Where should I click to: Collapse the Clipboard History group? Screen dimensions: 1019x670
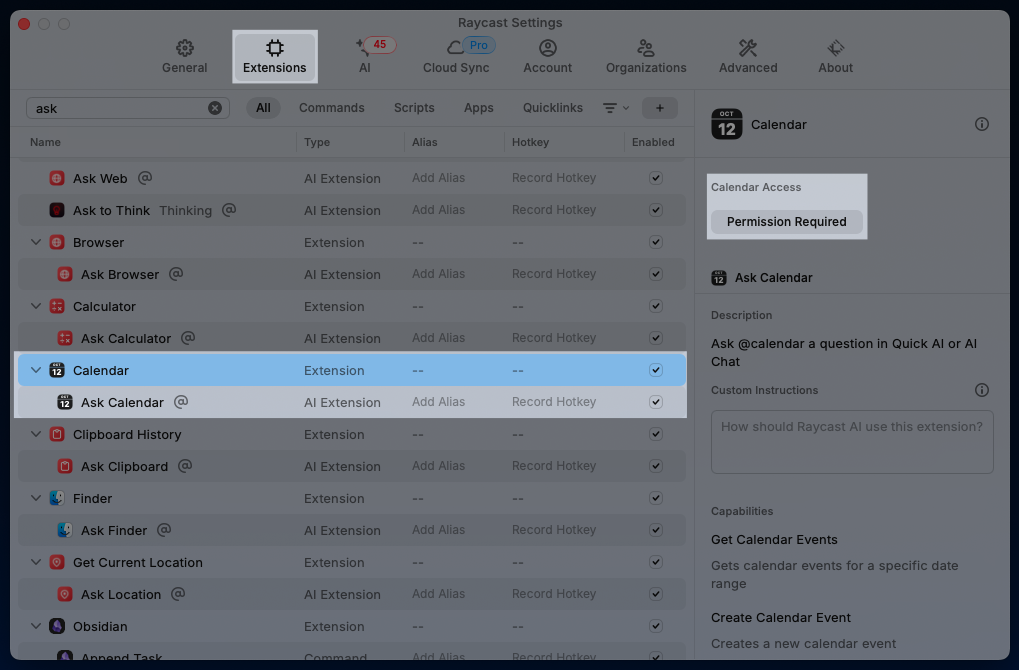click(36, 434)
